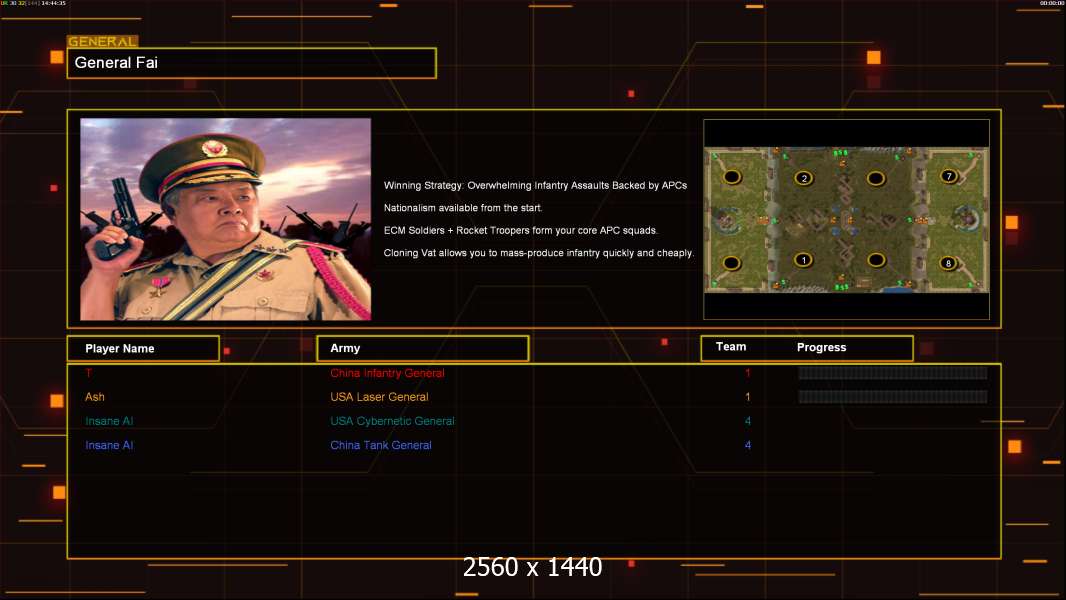Screen dimensions: 1066x600
Task: Select the ECM Soldiers + Rocket Troopers line
Action: 521,230
